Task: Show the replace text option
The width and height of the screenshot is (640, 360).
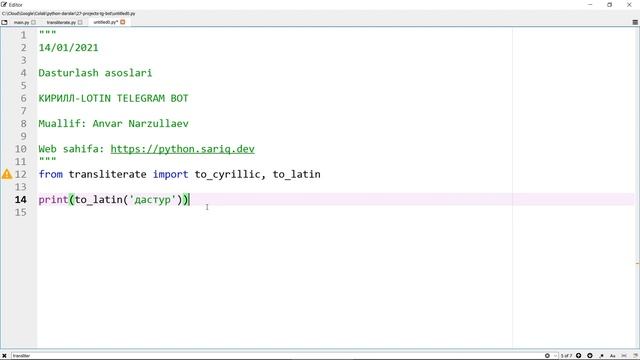Action: coord(635,356)
